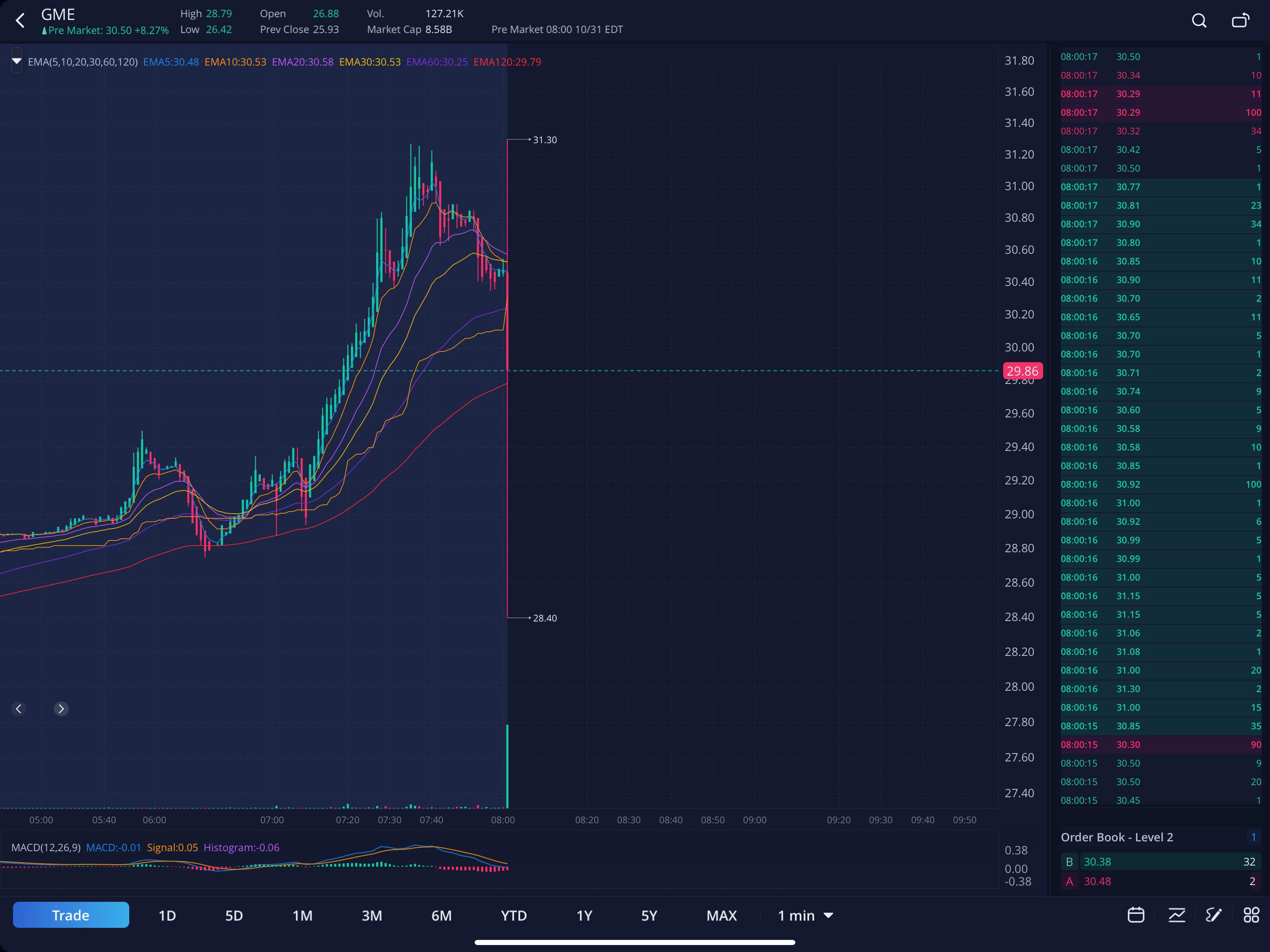Viewport: 1270px width, 952px height.
Task: Select the drawing pencil tool
Action: click(1214, 915)
